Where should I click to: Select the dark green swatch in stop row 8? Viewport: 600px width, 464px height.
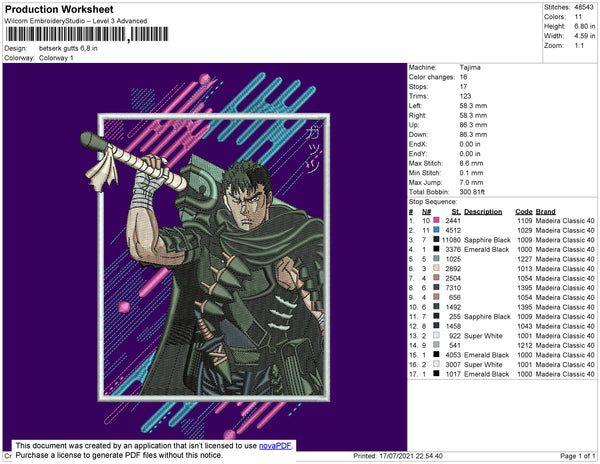[436, 288]
